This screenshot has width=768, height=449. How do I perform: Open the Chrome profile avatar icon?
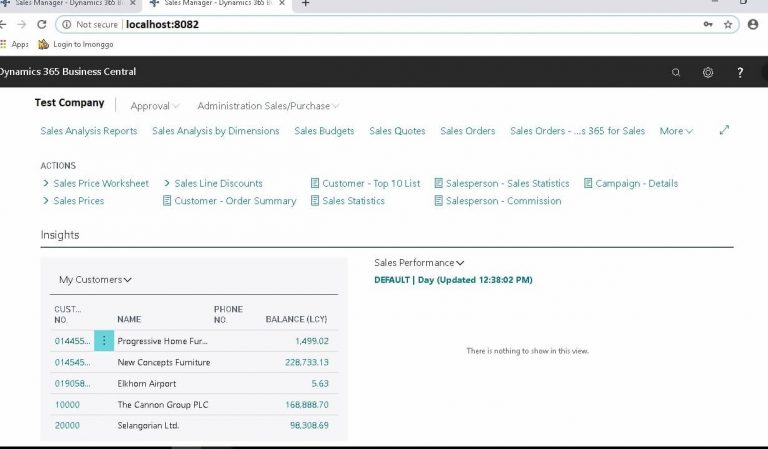753,24
